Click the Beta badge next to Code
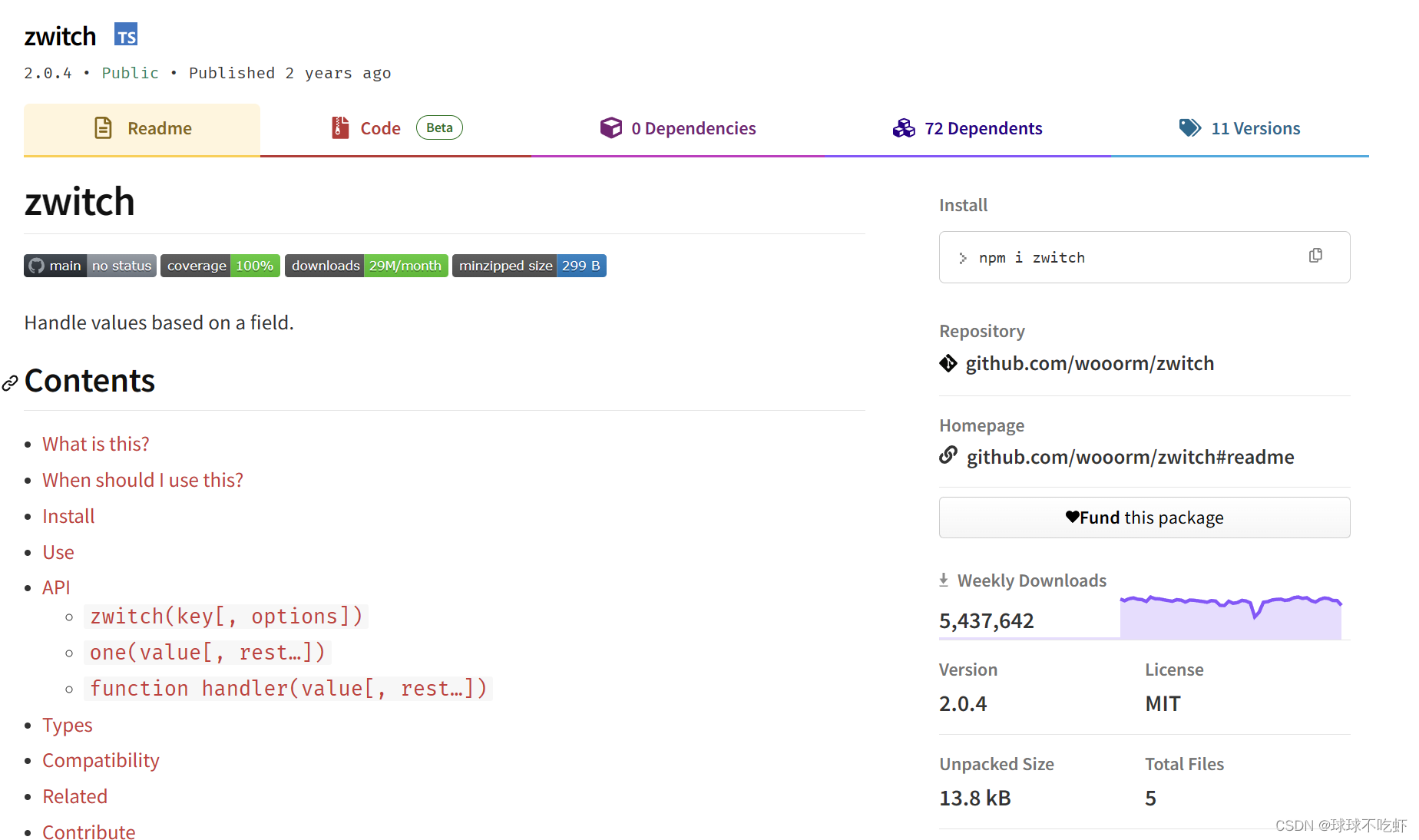This screenshot has height=840, width=1419. (439, 127)
